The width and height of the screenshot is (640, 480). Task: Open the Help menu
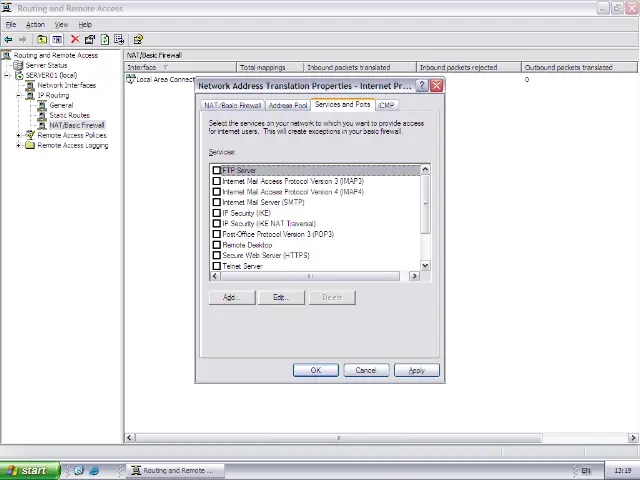point(85,24)
